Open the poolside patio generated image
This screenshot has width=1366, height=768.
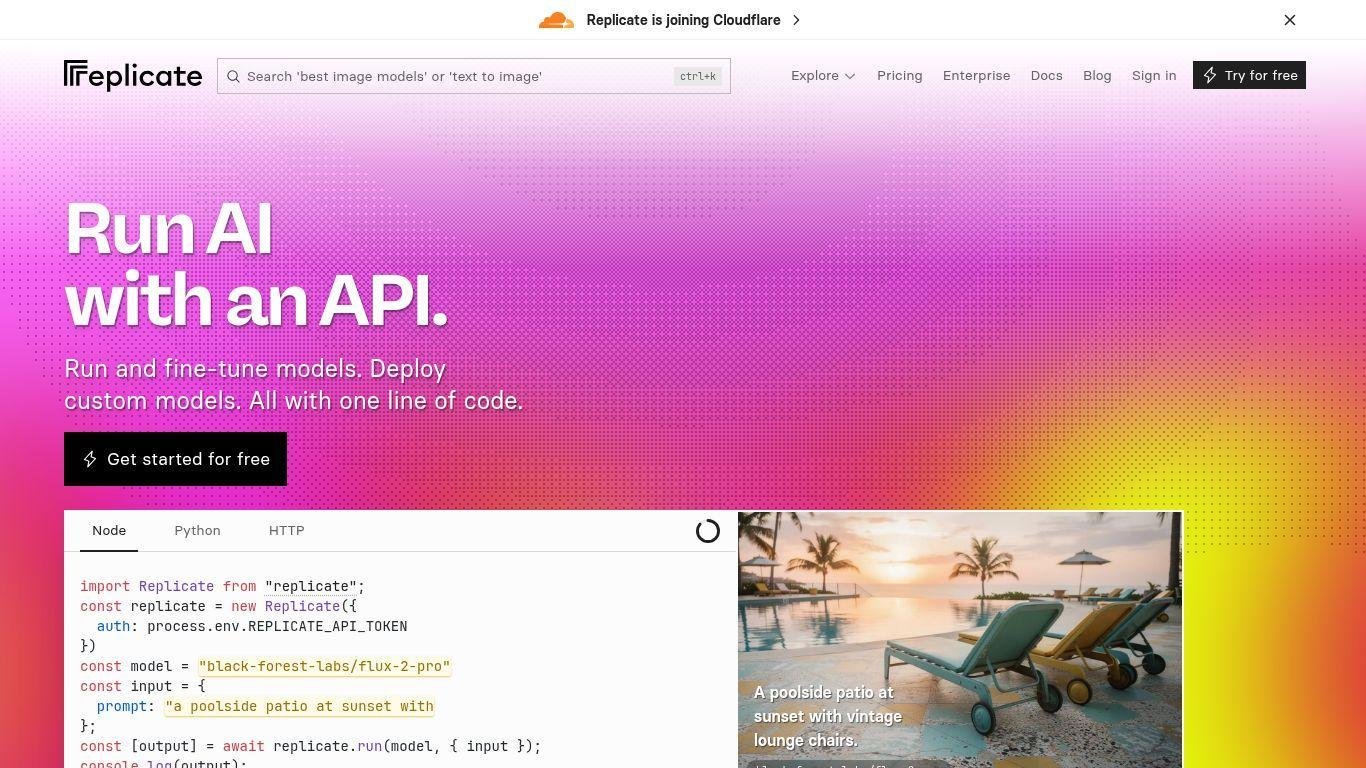tap(960, 620)
